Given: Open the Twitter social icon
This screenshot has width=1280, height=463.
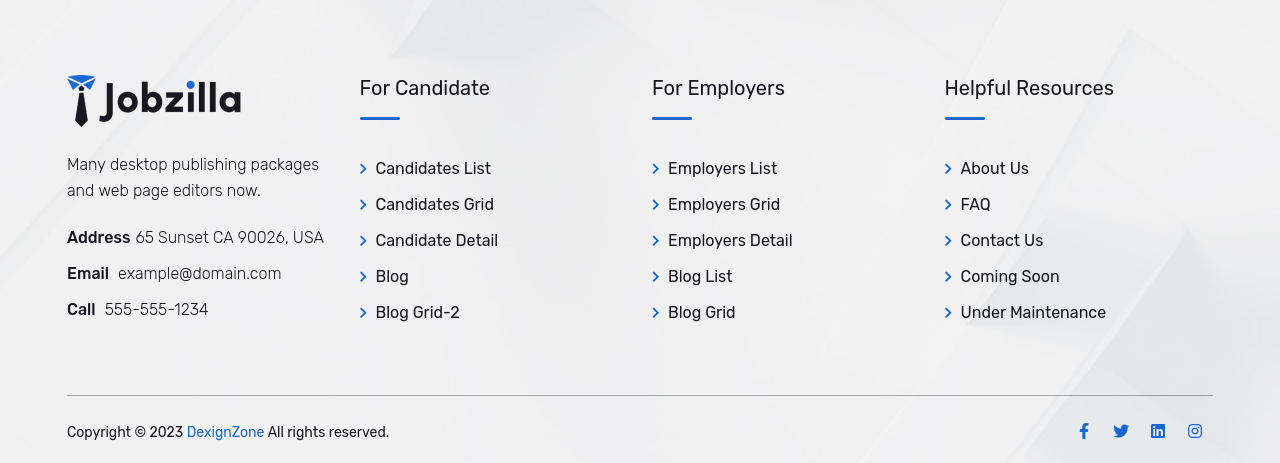Looking at the screenshot, I should coord(1121,431).
